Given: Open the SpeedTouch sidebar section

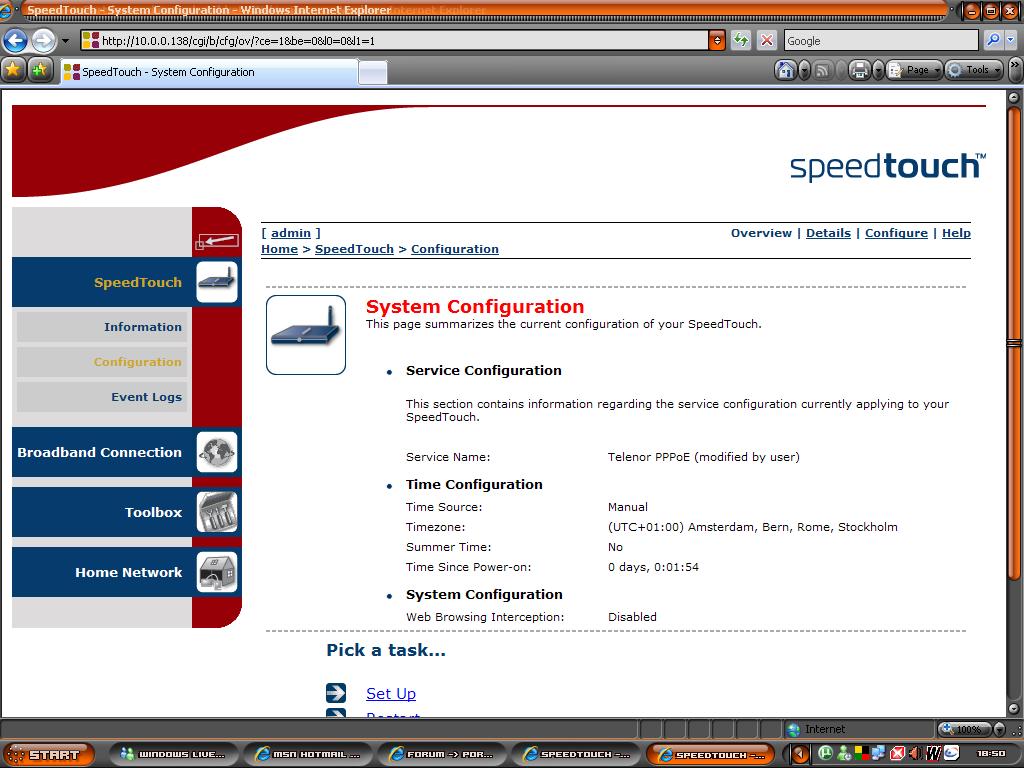Looking at the screenshot, I should (138, 282).
